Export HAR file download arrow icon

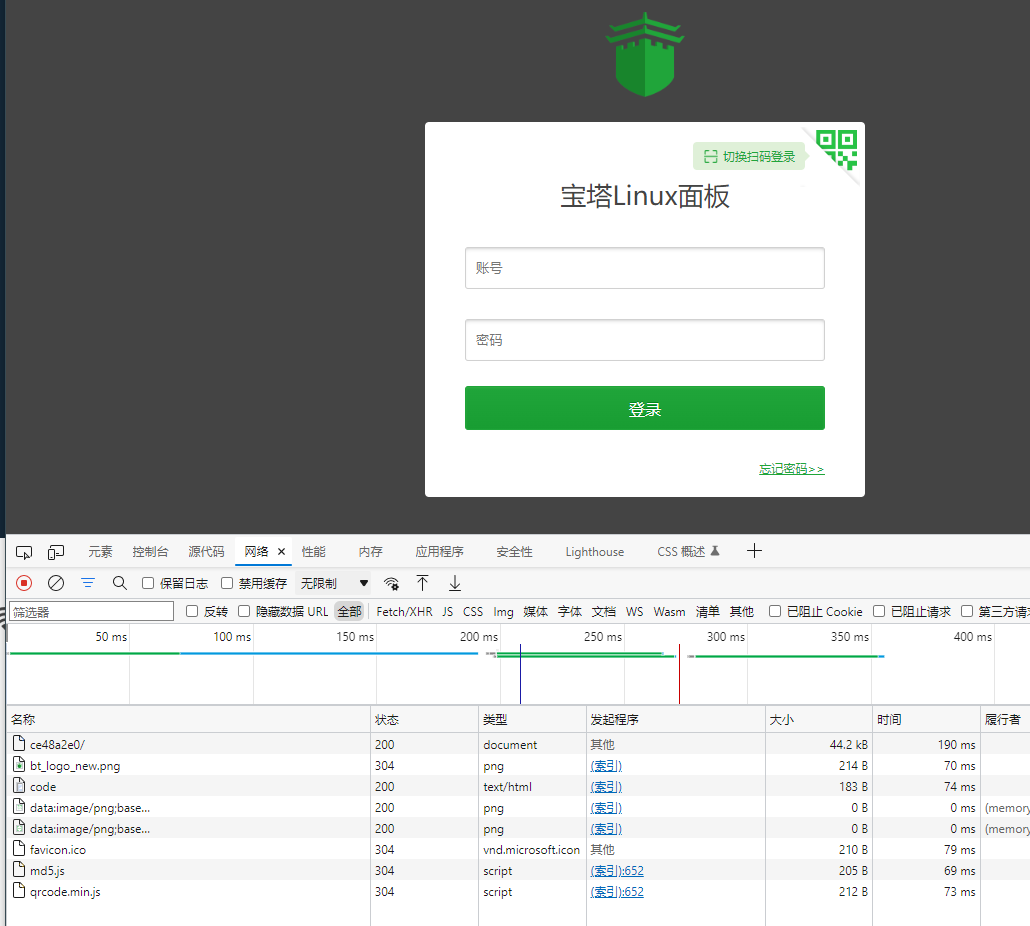(x=455, y=583)
